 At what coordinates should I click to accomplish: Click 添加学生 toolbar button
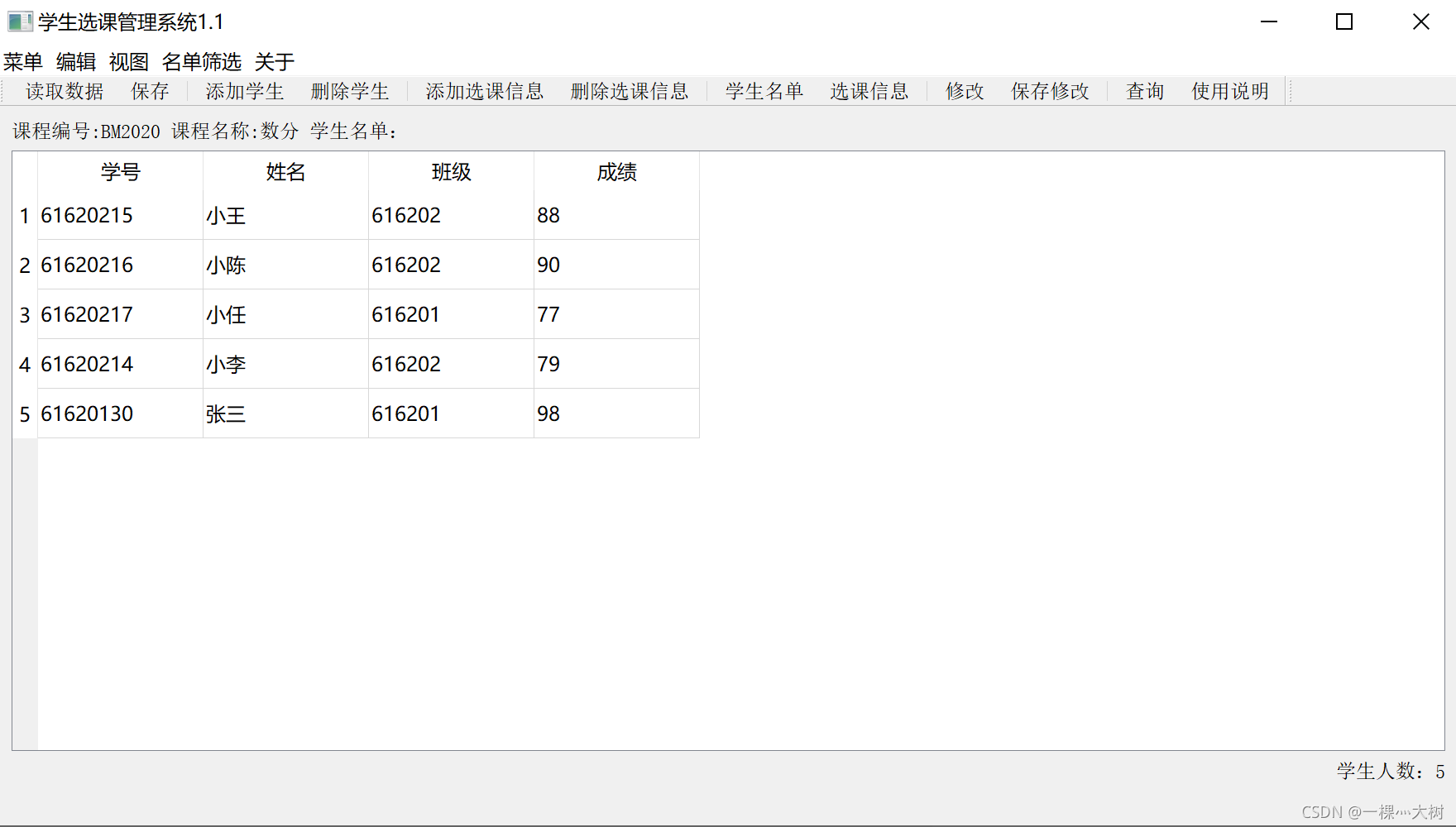pos(245,91)
